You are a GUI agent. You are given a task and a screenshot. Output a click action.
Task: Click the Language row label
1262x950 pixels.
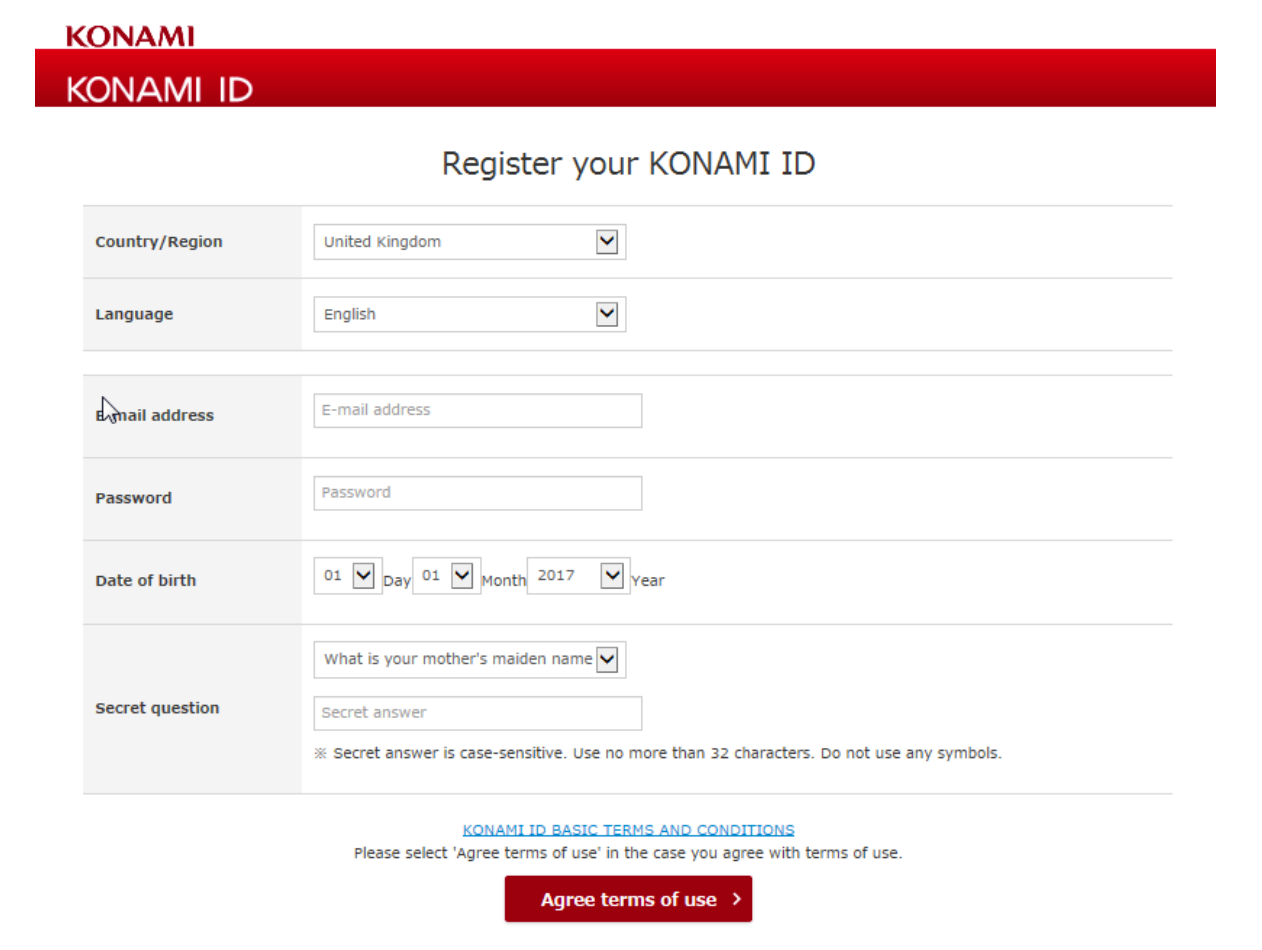click(x=134, y=314)
